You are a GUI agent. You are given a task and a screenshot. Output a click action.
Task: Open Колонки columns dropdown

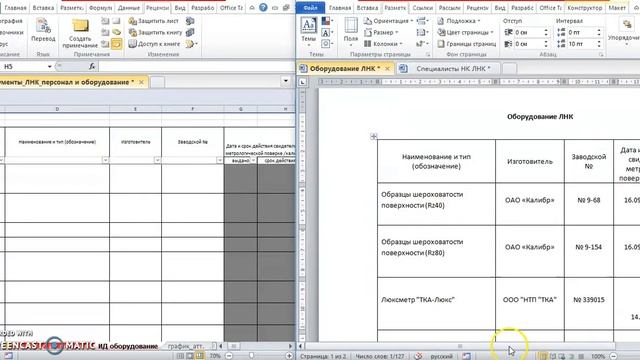383,44
